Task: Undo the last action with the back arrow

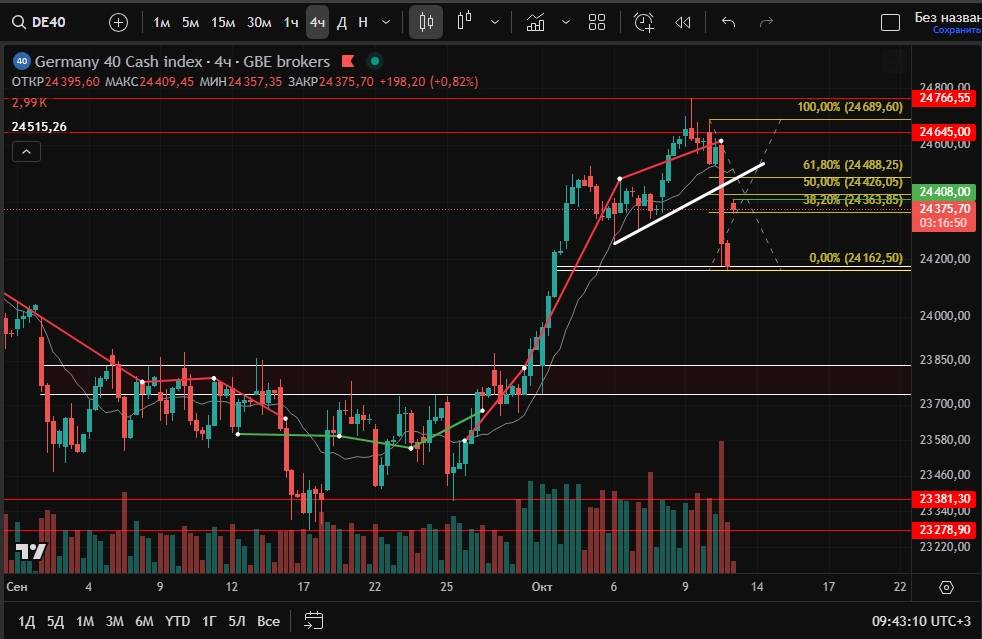Action: point(728,22)
